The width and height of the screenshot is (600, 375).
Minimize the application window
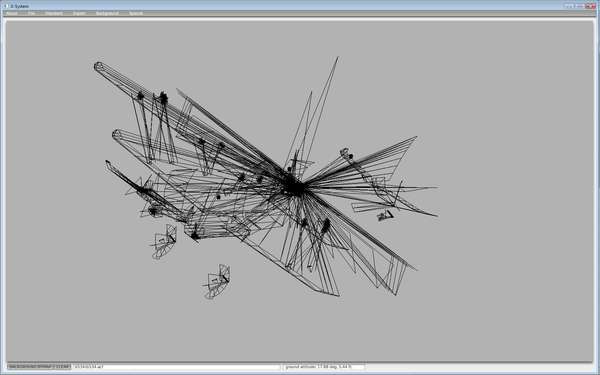coord(569,6)
